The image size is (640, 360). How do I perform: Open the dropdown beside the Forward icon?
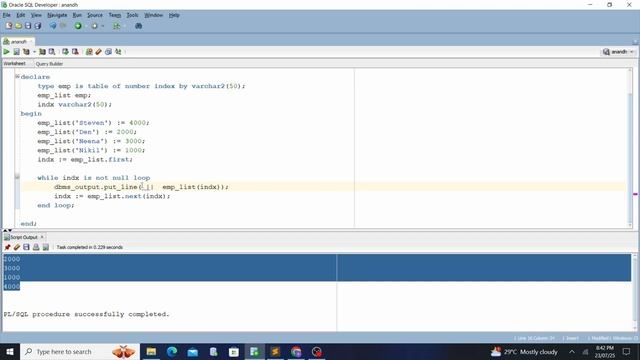102,26
